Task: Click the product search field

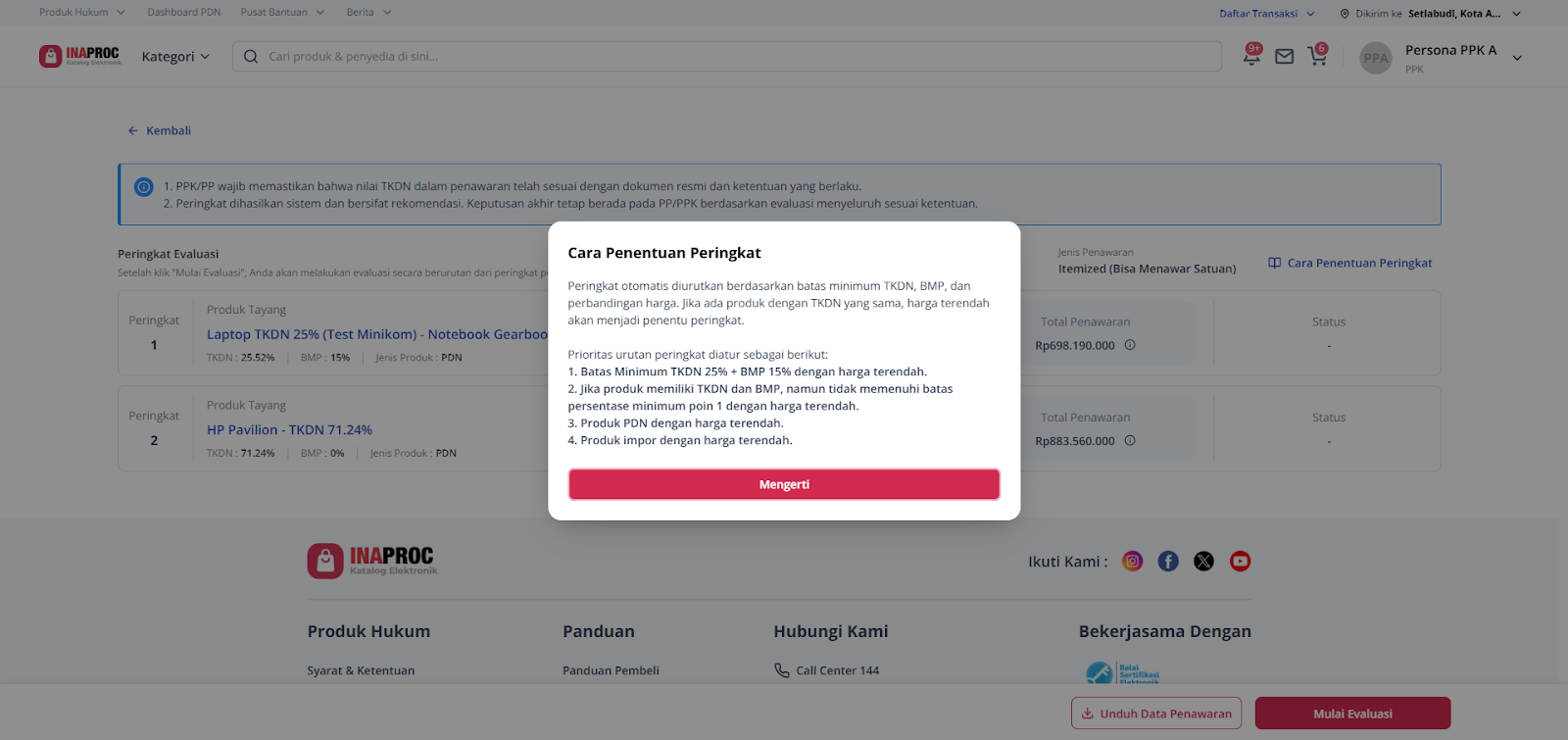Action: coord(725,57)
